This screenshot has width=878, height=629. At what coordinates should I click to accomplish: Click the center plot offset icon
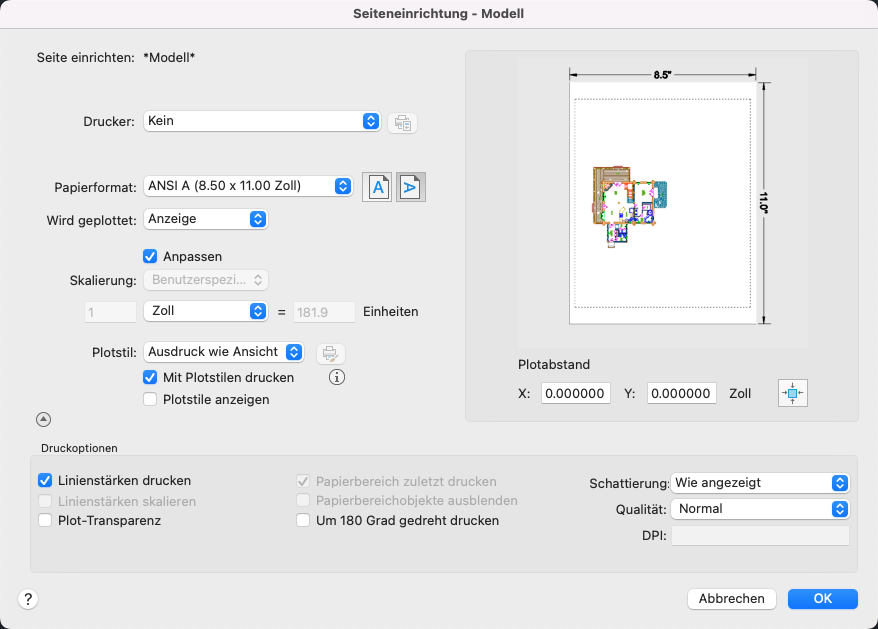click(x=792, y=394)
